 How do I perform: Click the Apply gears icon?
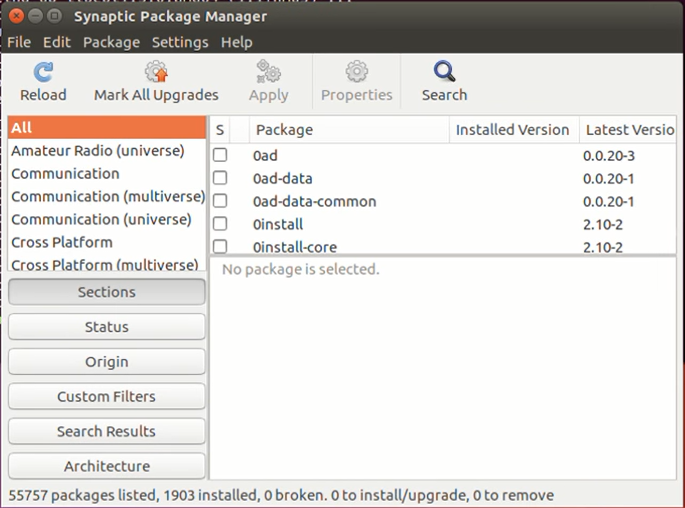(x=268, y=72)
